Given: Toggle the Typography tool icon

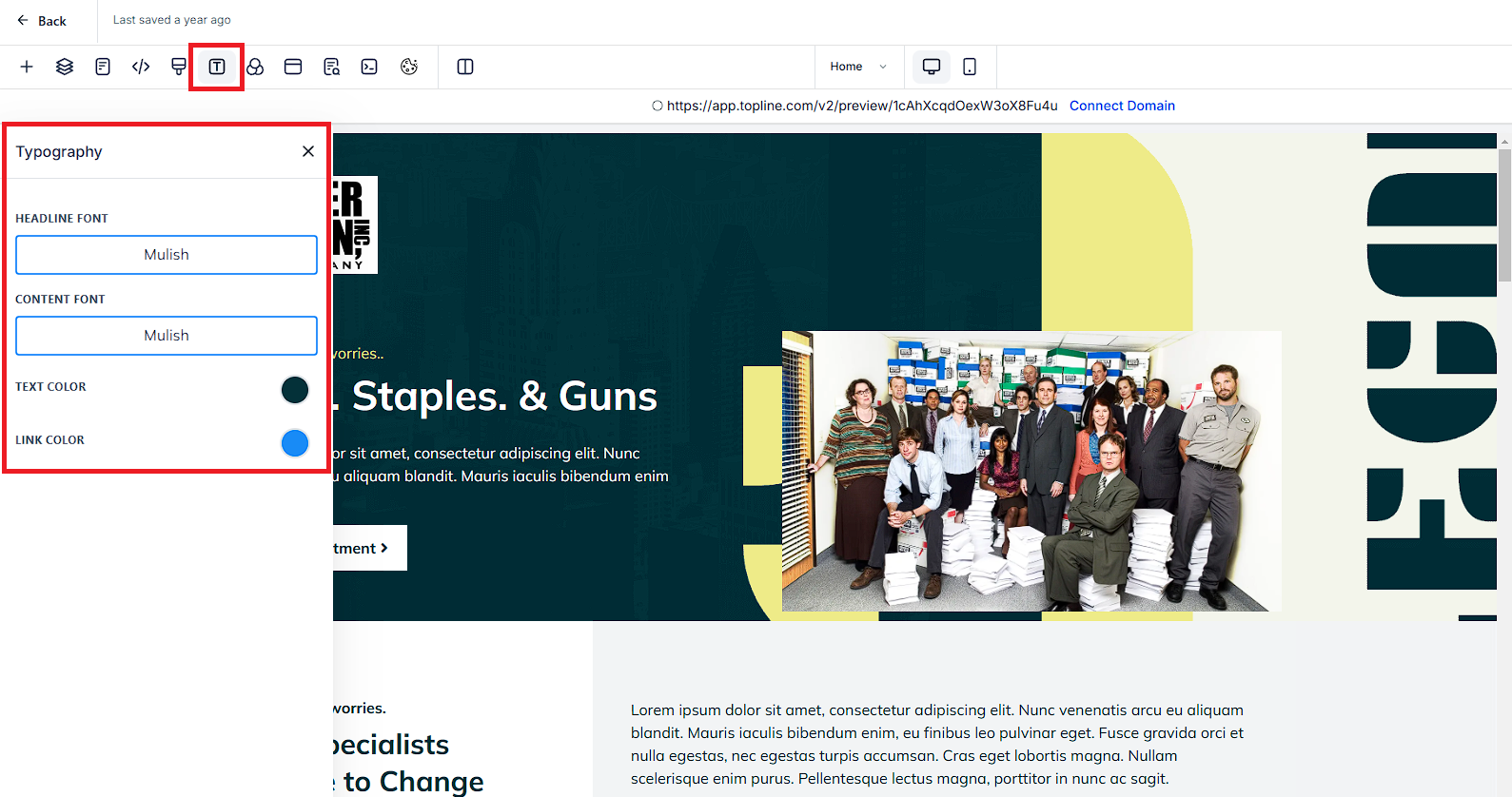Looking at the screenshot, I should (217, 67).
